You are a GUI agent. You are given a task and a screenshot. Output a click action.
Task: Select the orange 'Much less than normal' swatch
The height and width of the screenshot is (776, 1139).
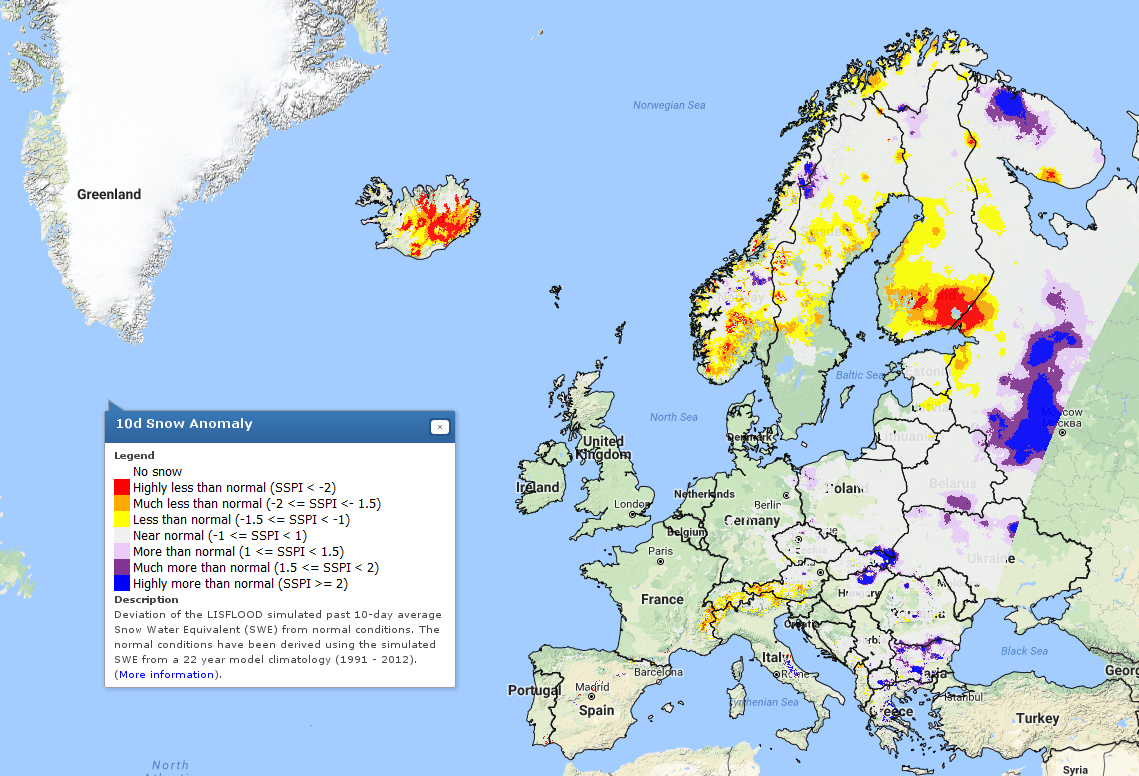coord(122,503)
